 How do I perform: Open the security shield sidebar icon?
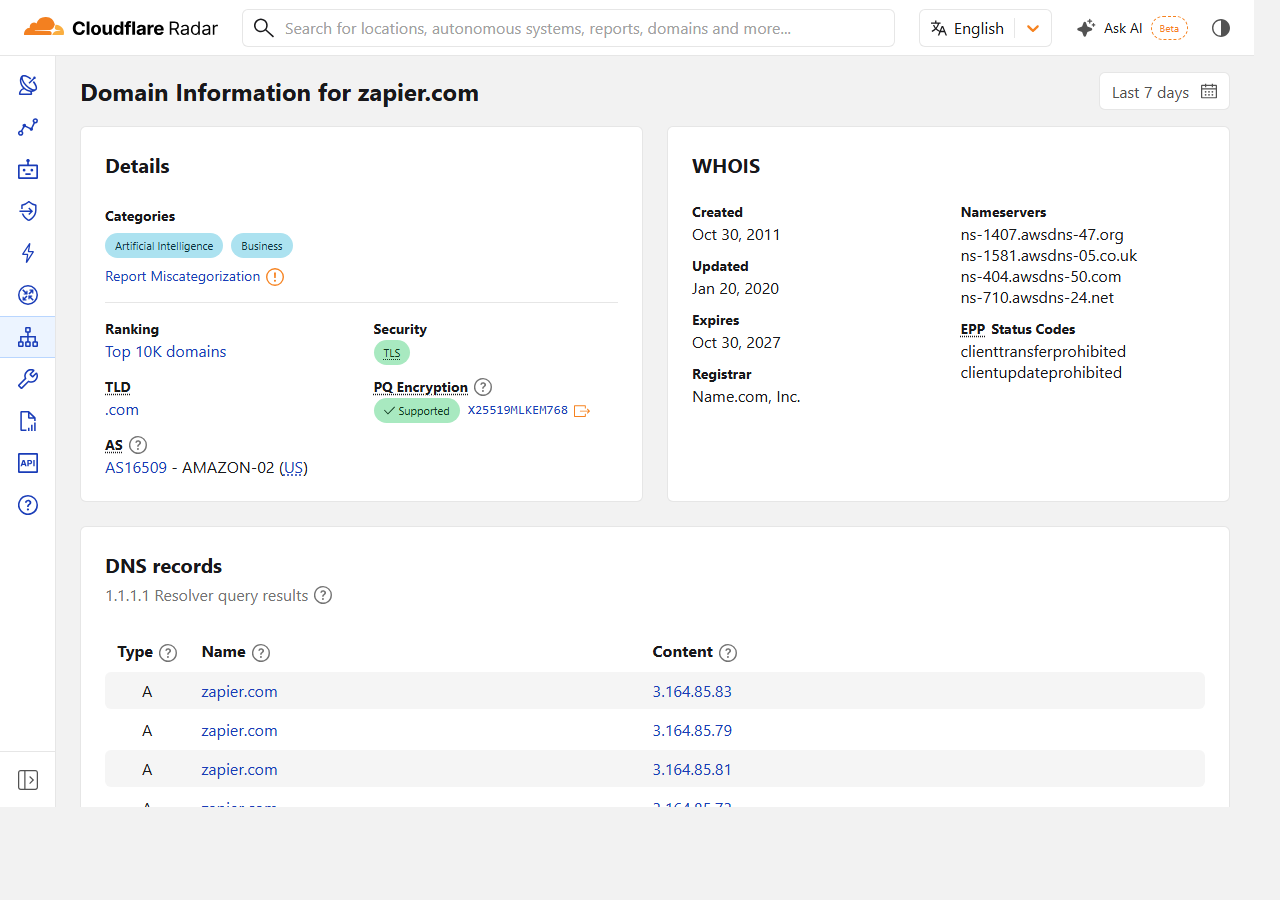pos(28,211)
